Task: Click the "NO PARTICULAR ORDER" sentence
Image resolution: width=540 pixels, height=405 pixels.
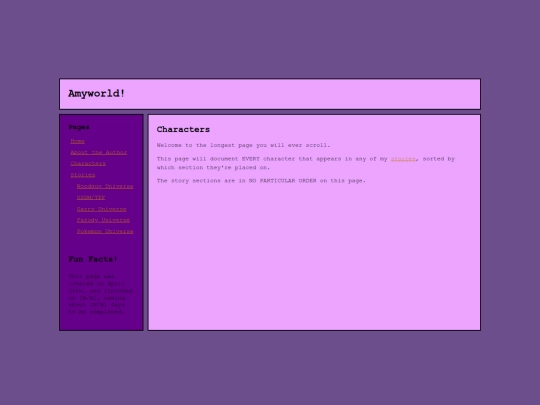Action: (261, 180)
